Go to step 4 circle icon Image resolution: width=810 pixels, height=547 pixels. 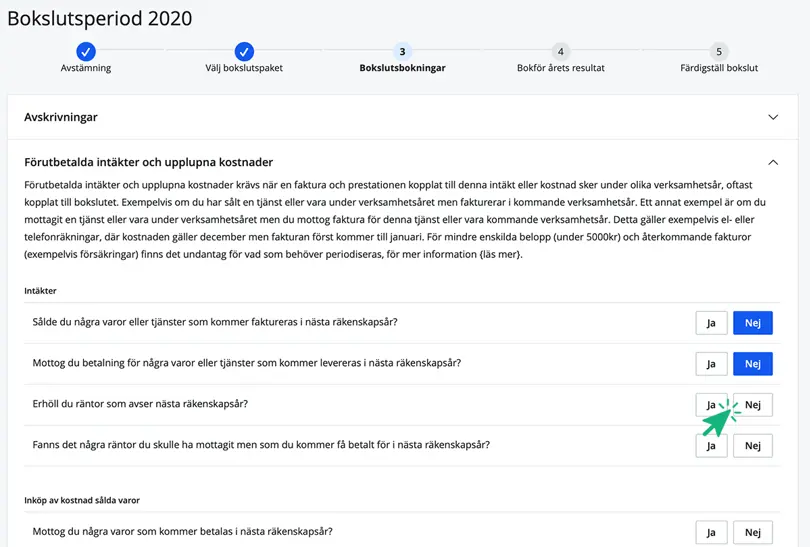point(560,52)
